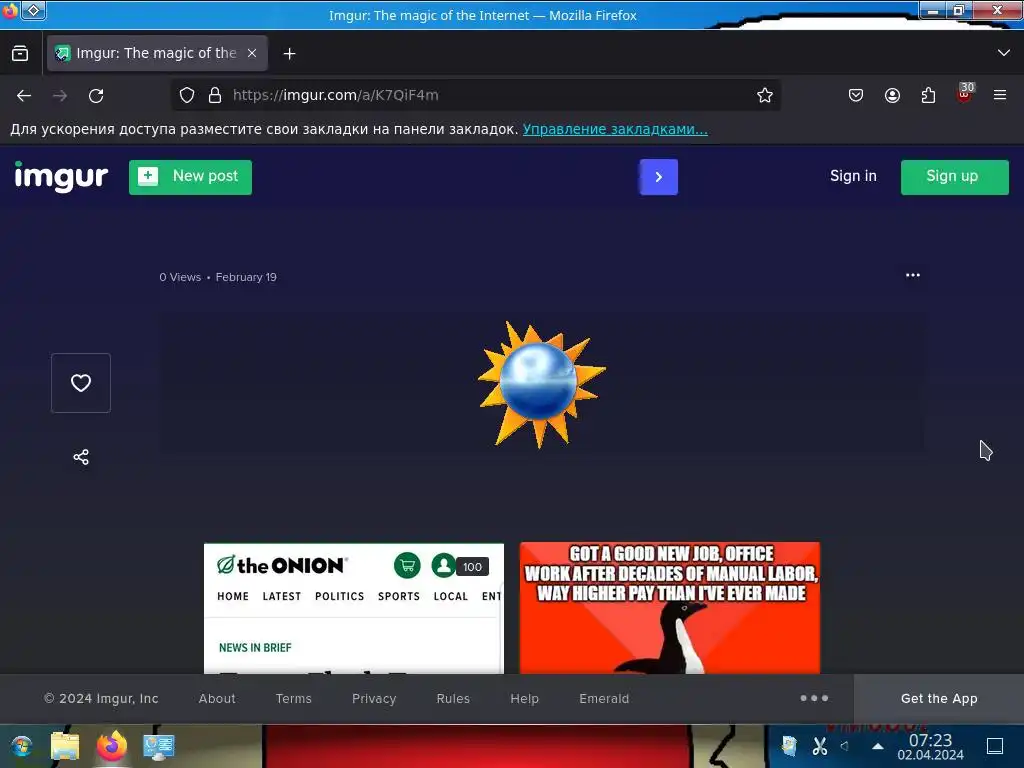The image size is (1024, 768).
Task: Close the Imgur tab
Action: (252, 54)
